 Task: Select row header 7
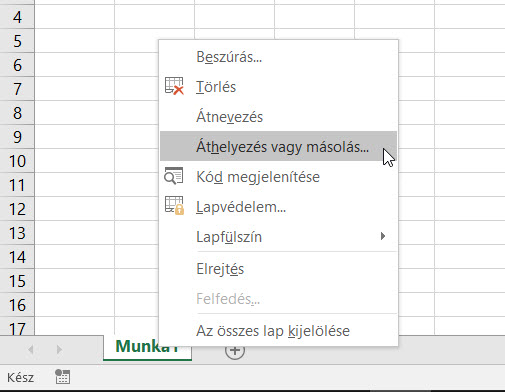coord(17,89)
